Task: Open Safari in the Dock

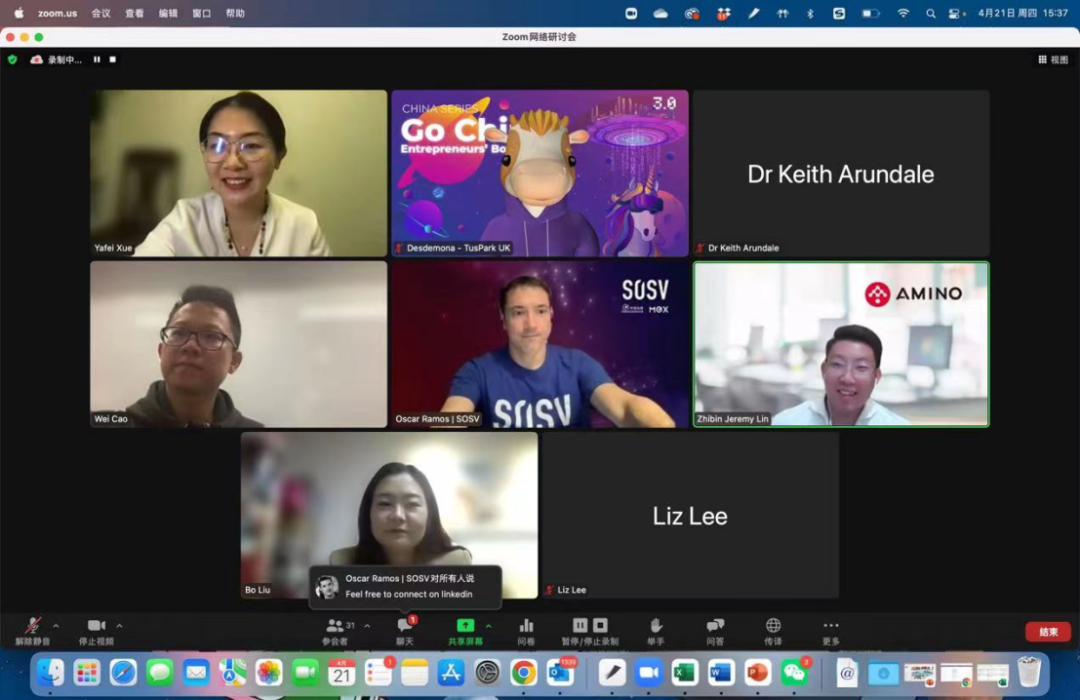Action: 123,672
